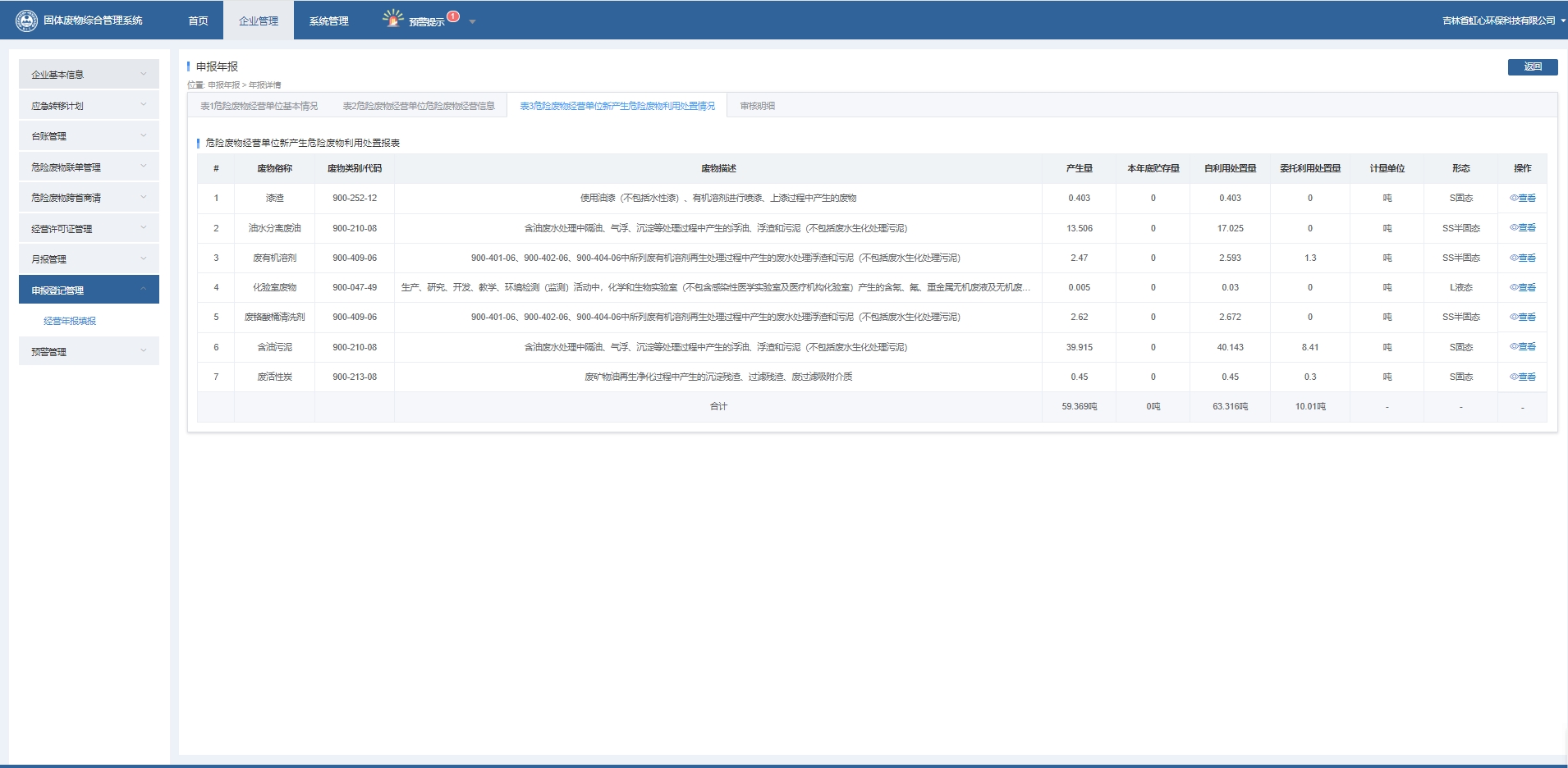This screenshot has width=1568, height=768.
Task: Click 漆渣 description starting 使用油漆
Action: pos(718,198)
